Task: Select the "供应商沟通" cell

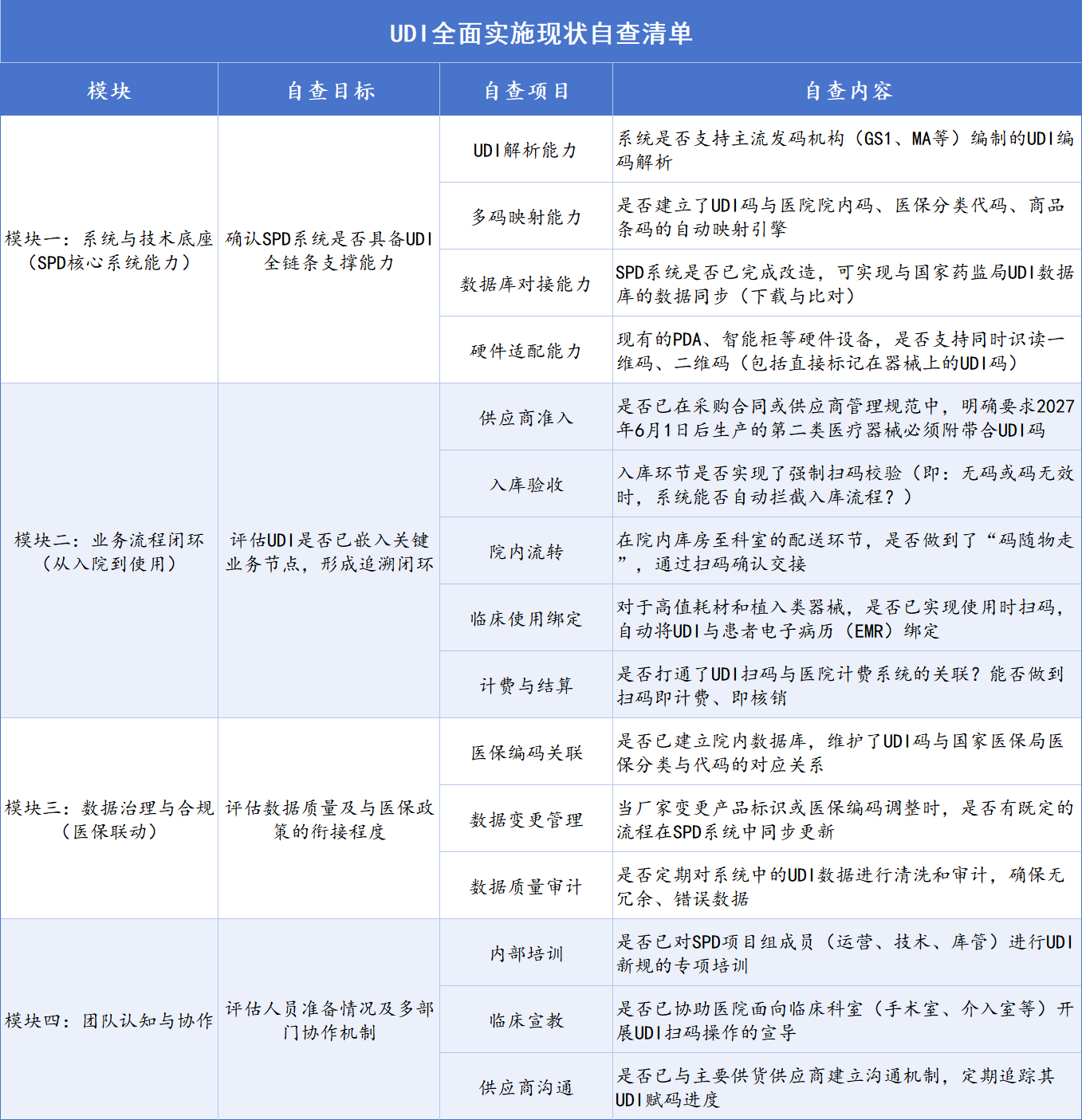Action: (x=526, y=1087)
